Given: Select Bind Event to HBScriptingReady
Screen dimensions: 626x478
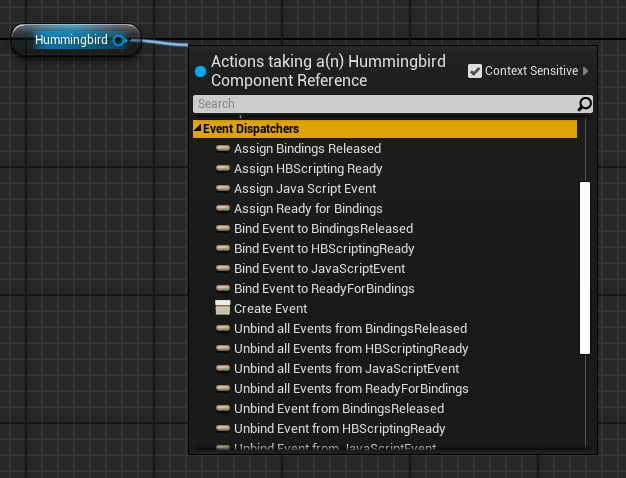Looking at the screenshot, I should (324, 248).
